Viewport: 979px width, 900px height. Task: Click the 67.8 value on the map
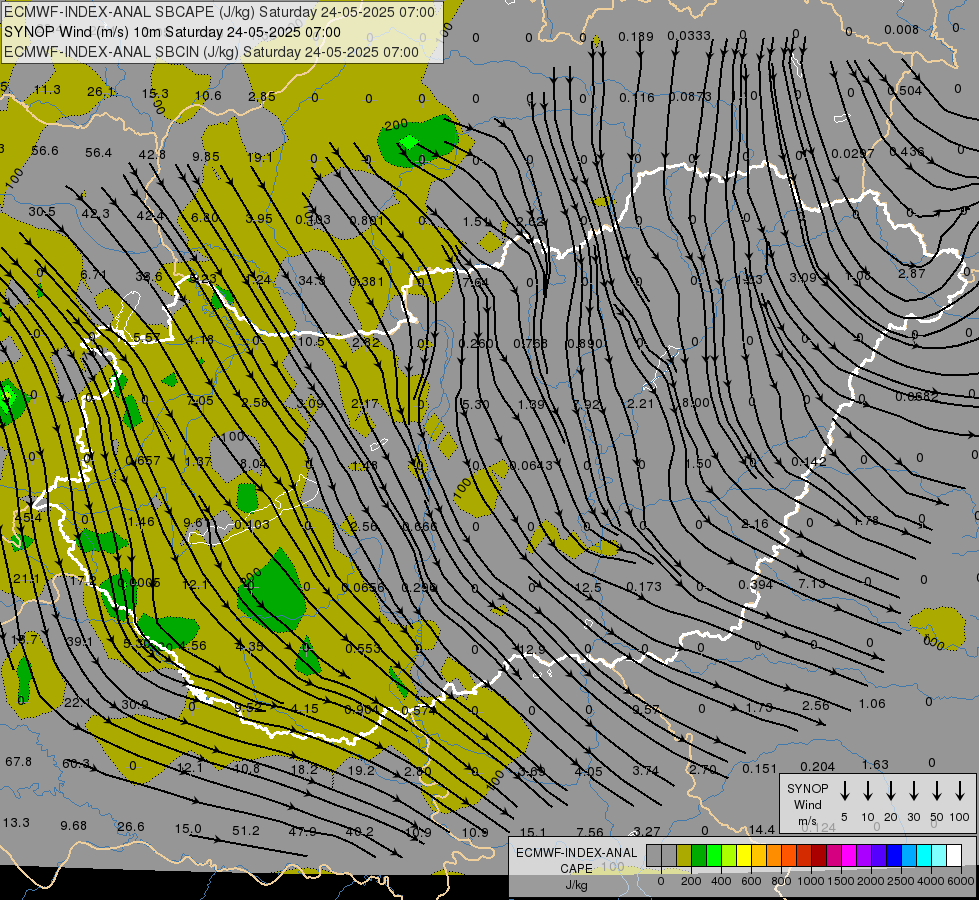point(18,761)
